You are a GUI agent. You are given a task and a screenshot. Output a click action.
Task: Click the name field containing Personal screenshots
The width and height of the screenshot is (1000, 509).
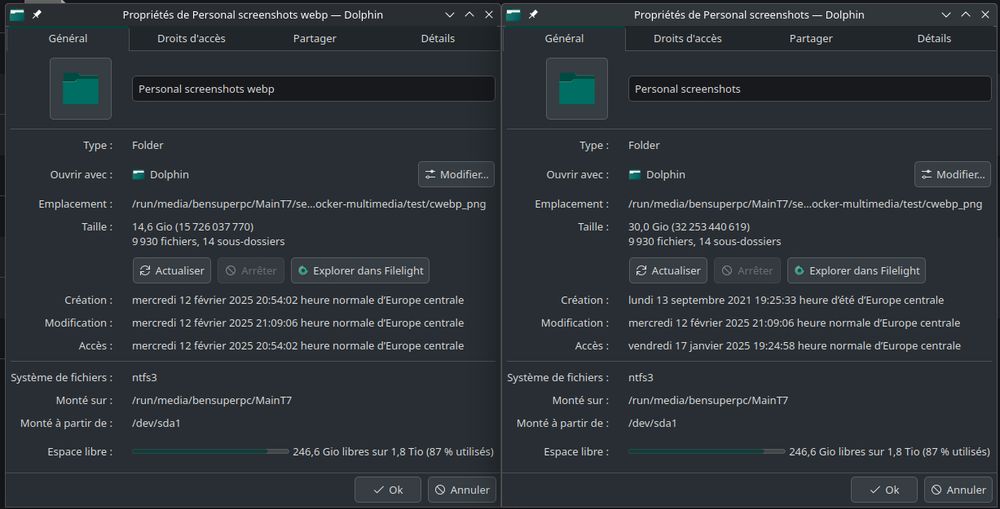tap(809, 89)
